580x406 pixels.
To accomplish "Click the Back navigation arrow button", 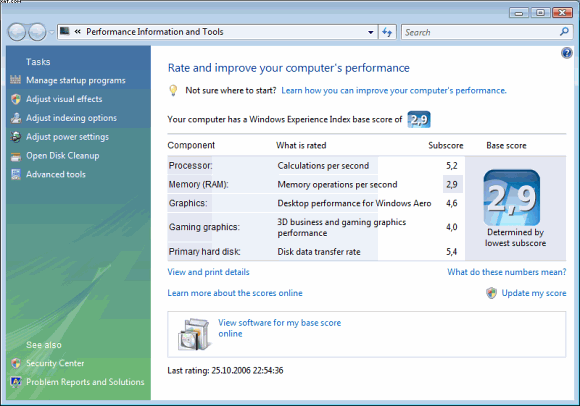I will pyautogui.click(x=17, y=32).
